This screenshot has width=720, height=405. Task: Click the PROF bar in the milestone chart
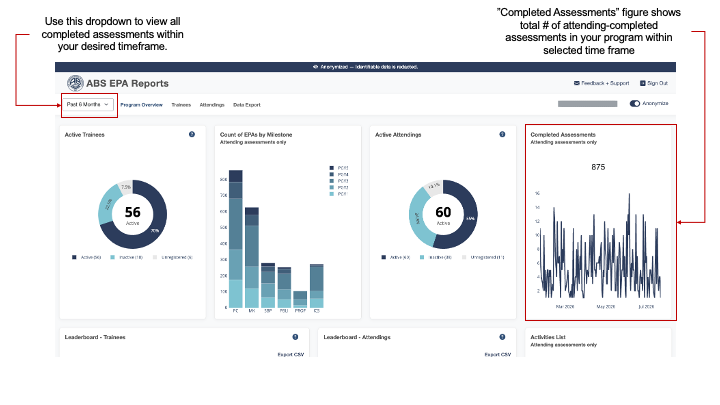pyautogui.click(x=300, y=299)
